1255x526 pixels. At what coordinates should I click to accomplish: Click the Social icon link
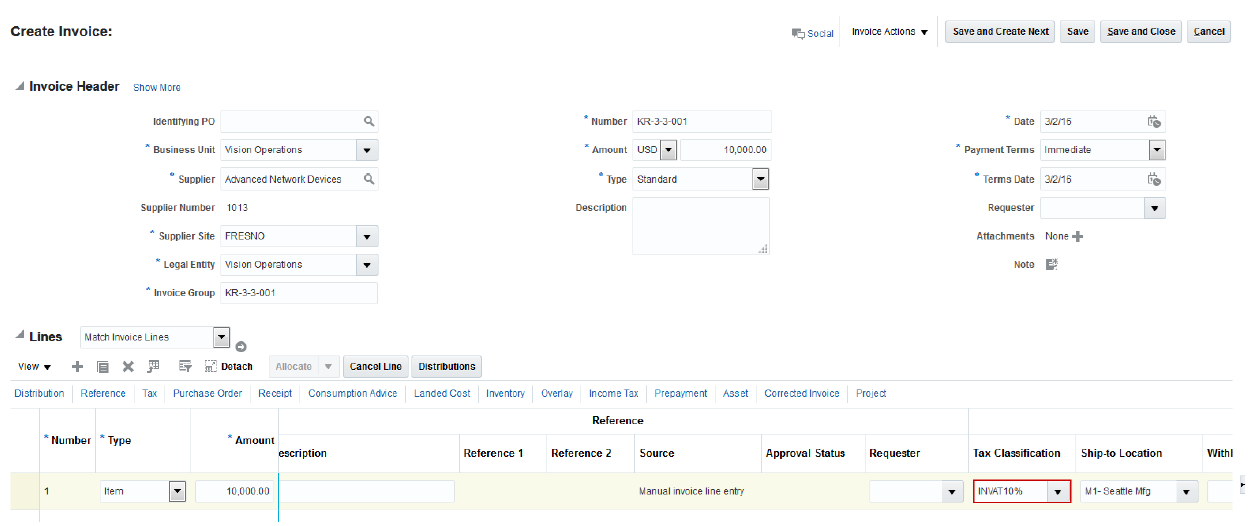tap(812, 33)
